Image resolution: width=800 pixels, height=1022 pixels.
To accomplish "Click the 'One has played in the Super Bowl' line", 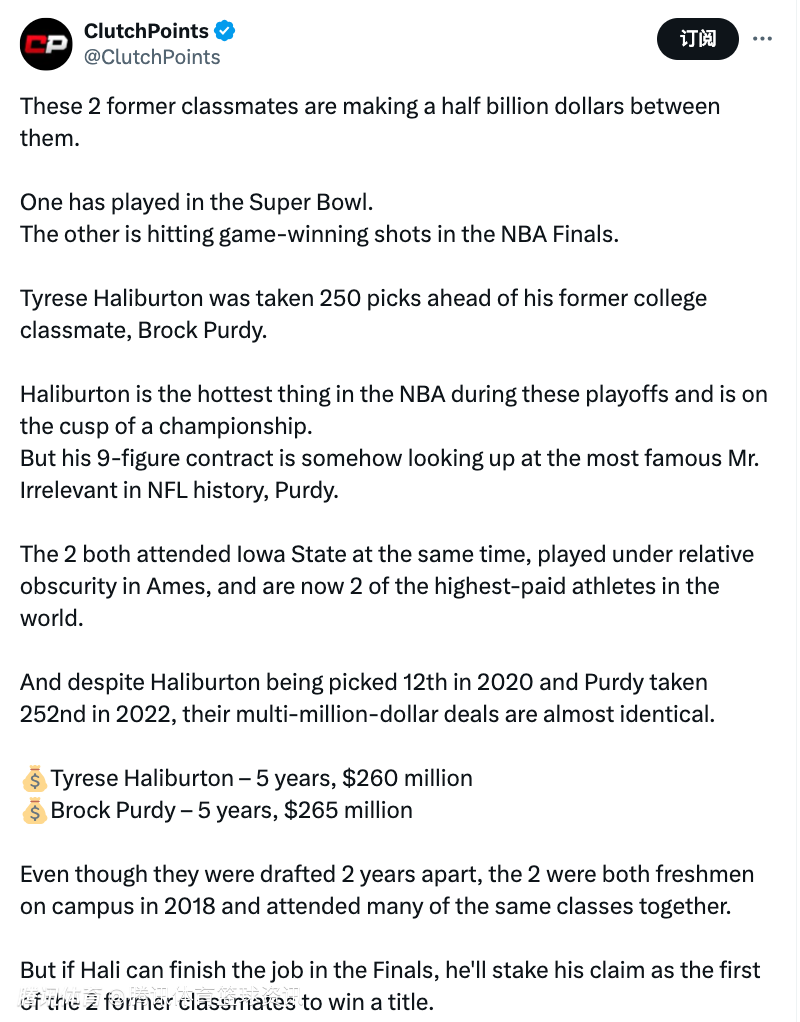I will click(196, 202).
